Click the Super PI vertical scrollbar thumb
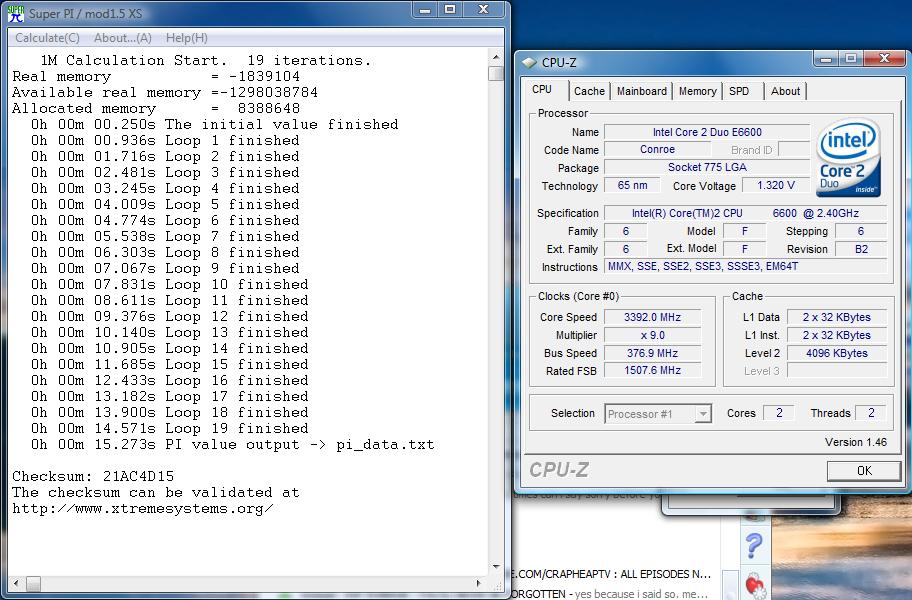The height and width of the screenshot is (600, 912). coord(496,73)
